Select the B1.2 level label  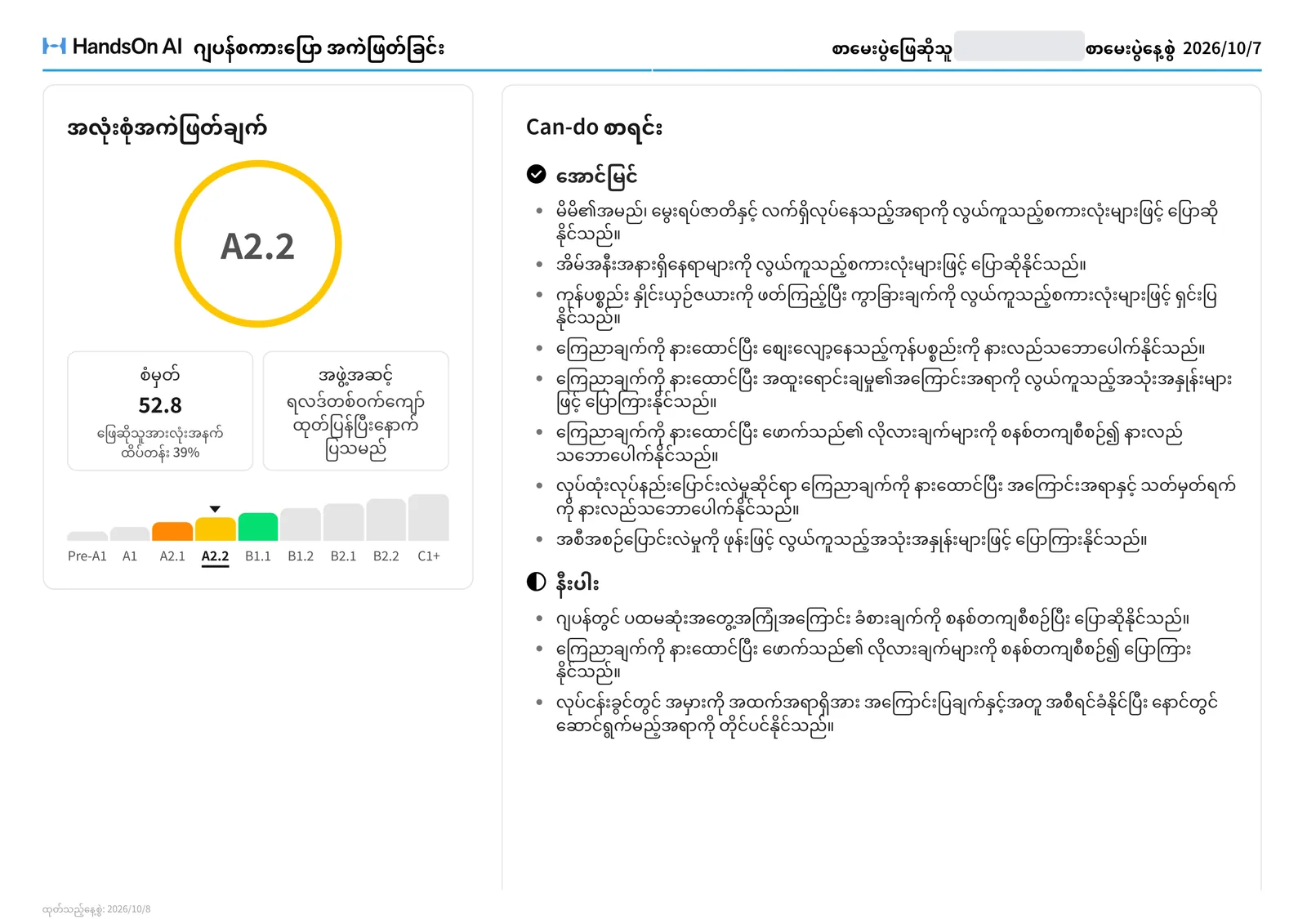[301, 556]
